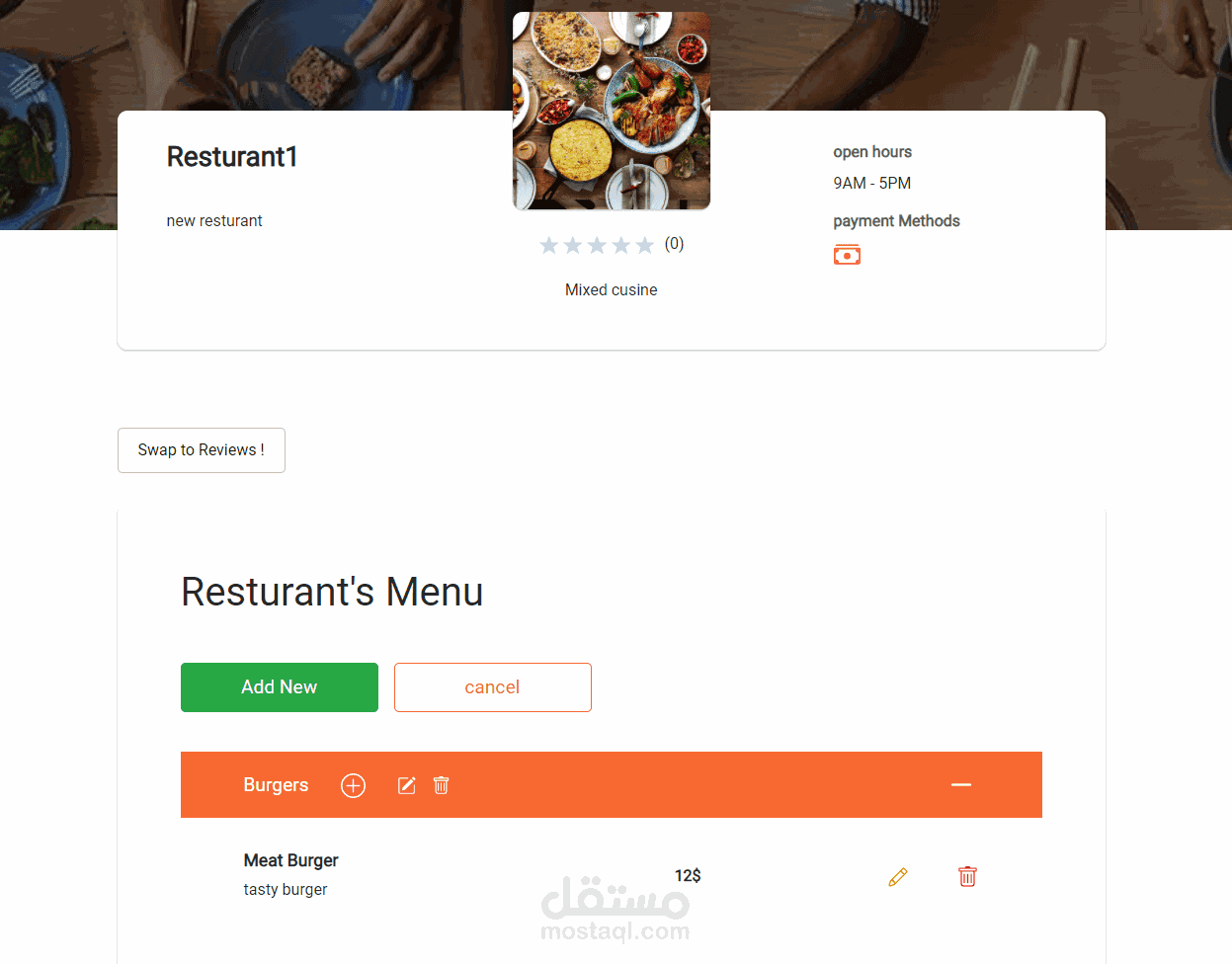
Task: Edit the Meat Burger item with the pencil icon
Action: tap(898, 877)
